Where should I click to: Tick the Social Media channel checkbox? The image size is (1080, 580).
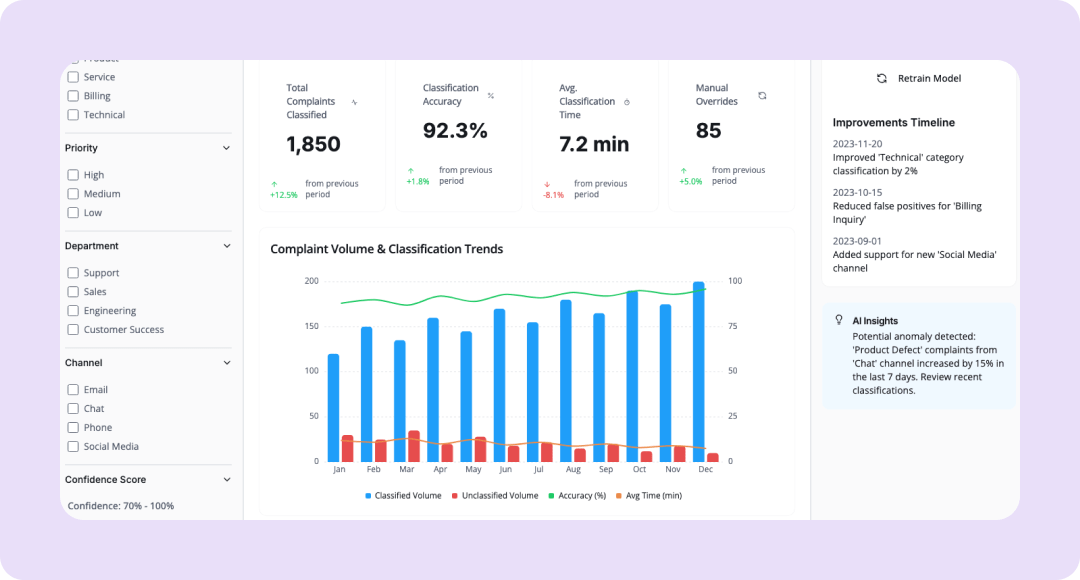(x=73, y=447)
